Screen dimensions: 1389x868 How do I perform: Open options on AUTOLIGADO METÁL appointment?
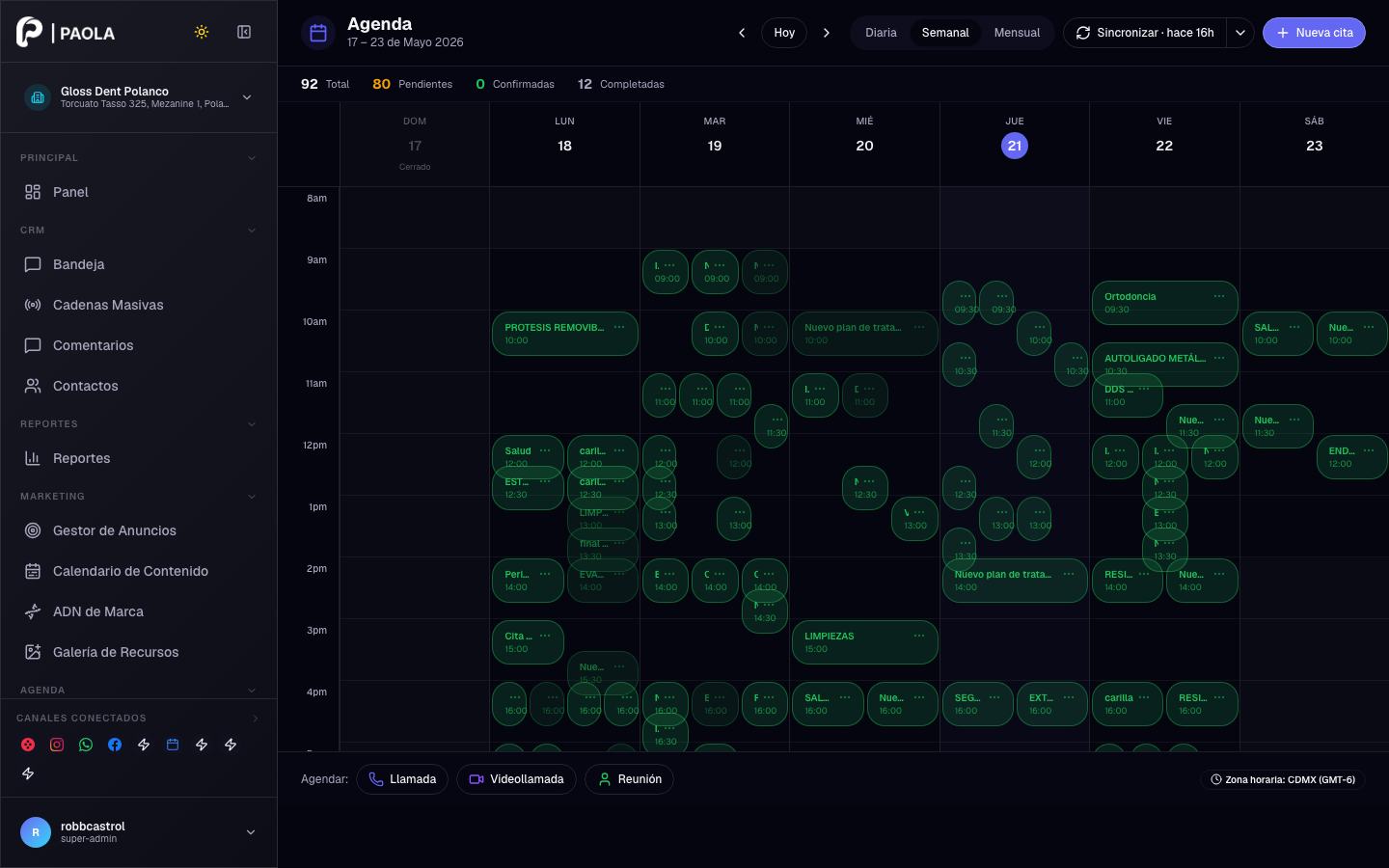click(1219, 358)
